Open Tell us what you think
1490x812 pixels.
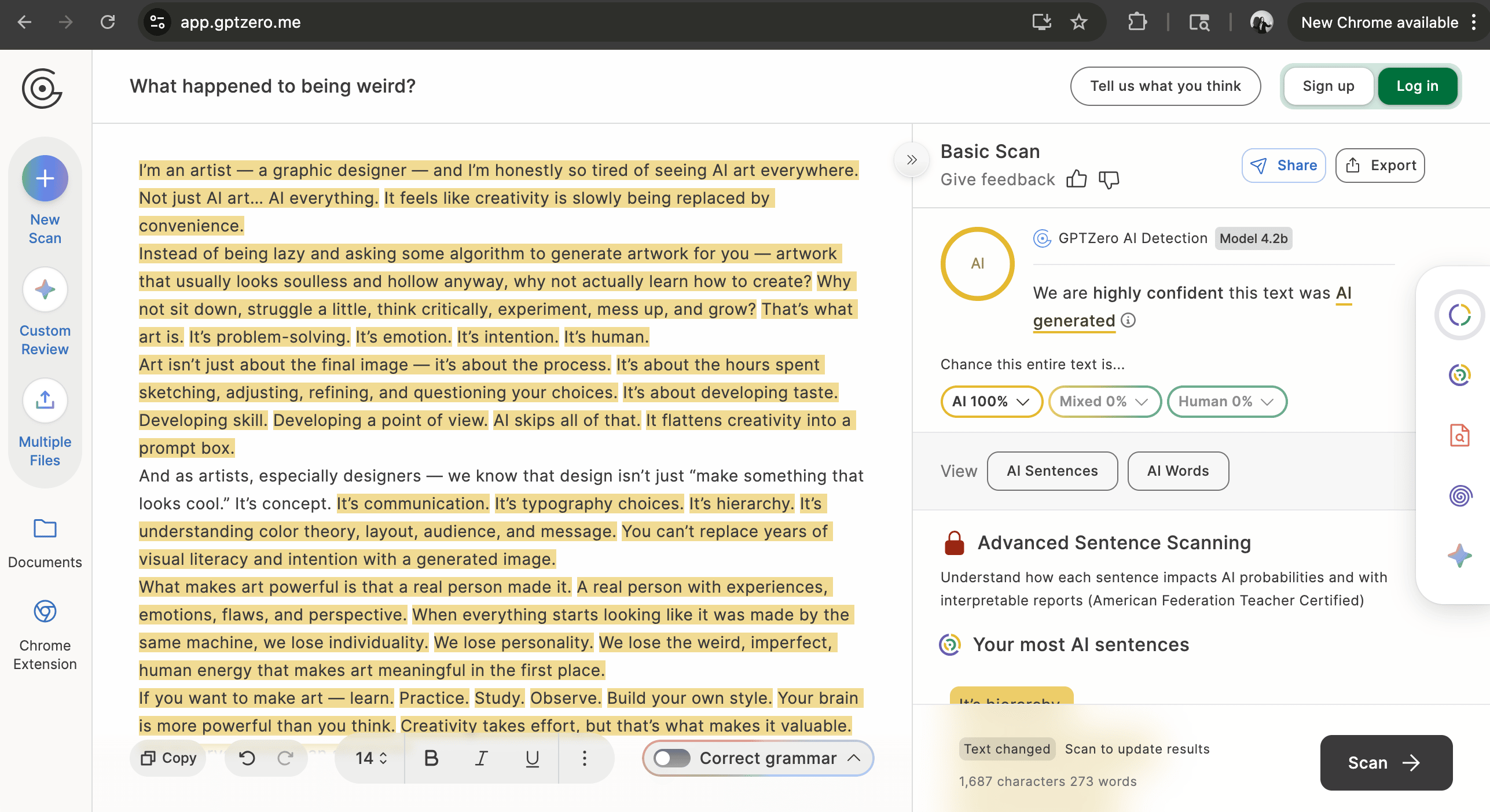tap(1166, 86)
